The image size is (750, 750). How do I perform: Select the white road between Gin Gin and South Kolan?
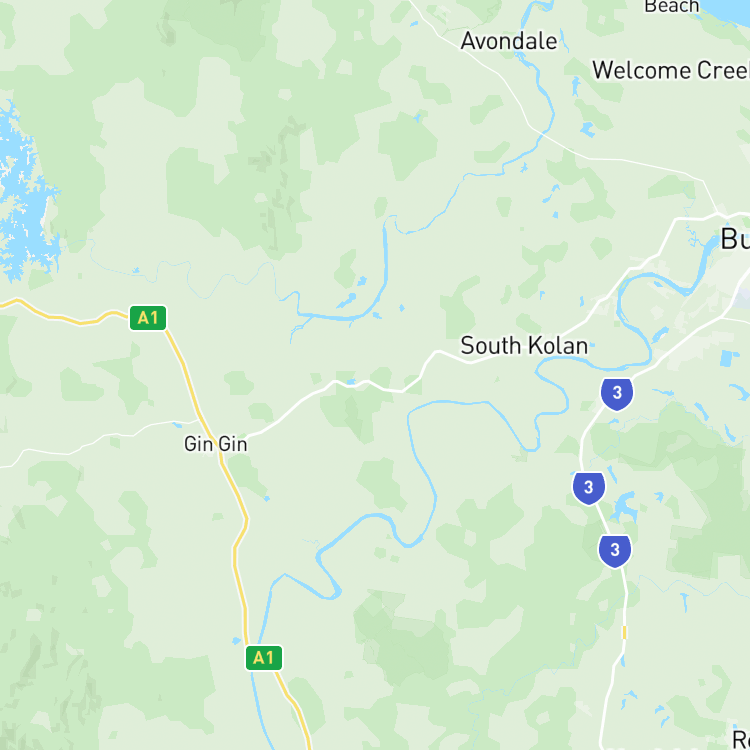pyautogui.click(x=335, y=384)
